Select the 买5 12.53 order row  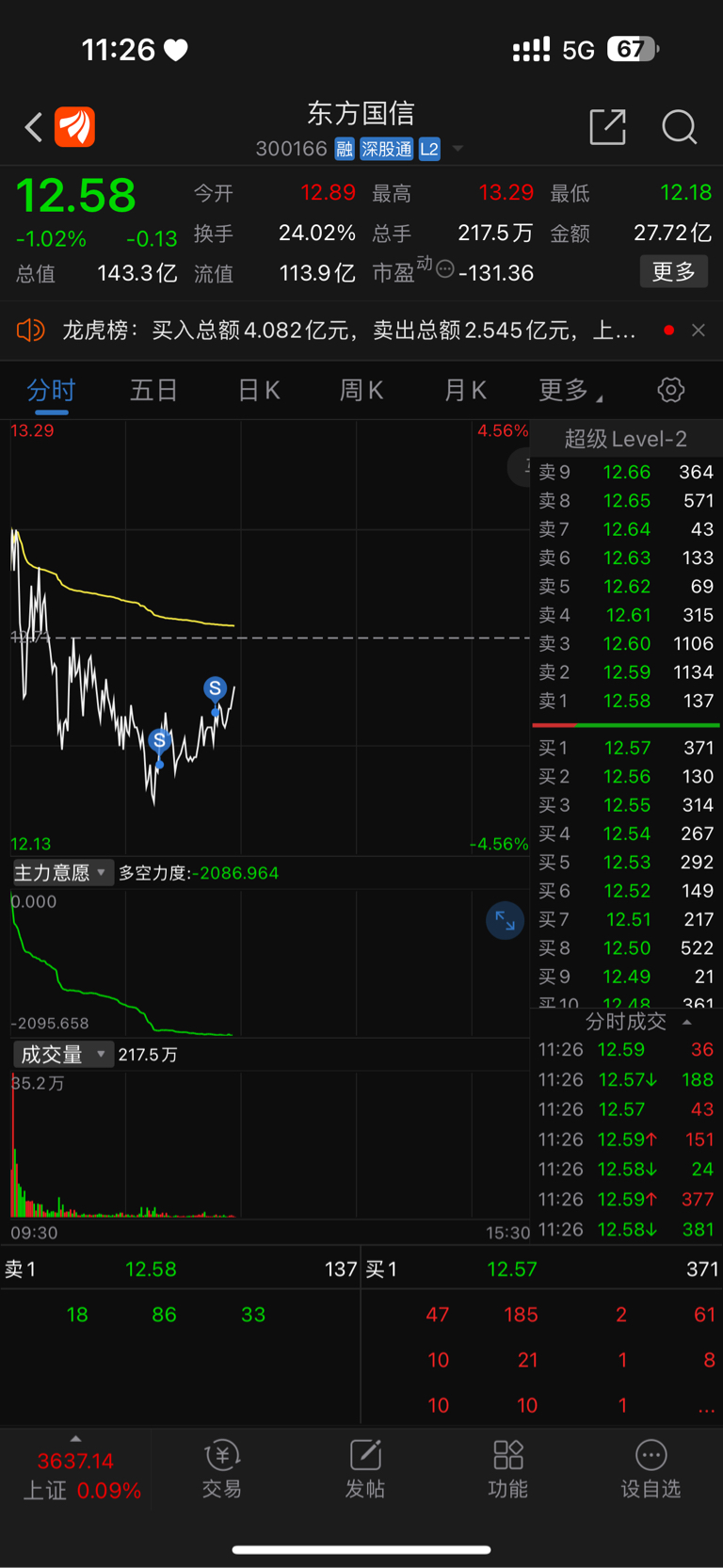(x=626, y=862)
